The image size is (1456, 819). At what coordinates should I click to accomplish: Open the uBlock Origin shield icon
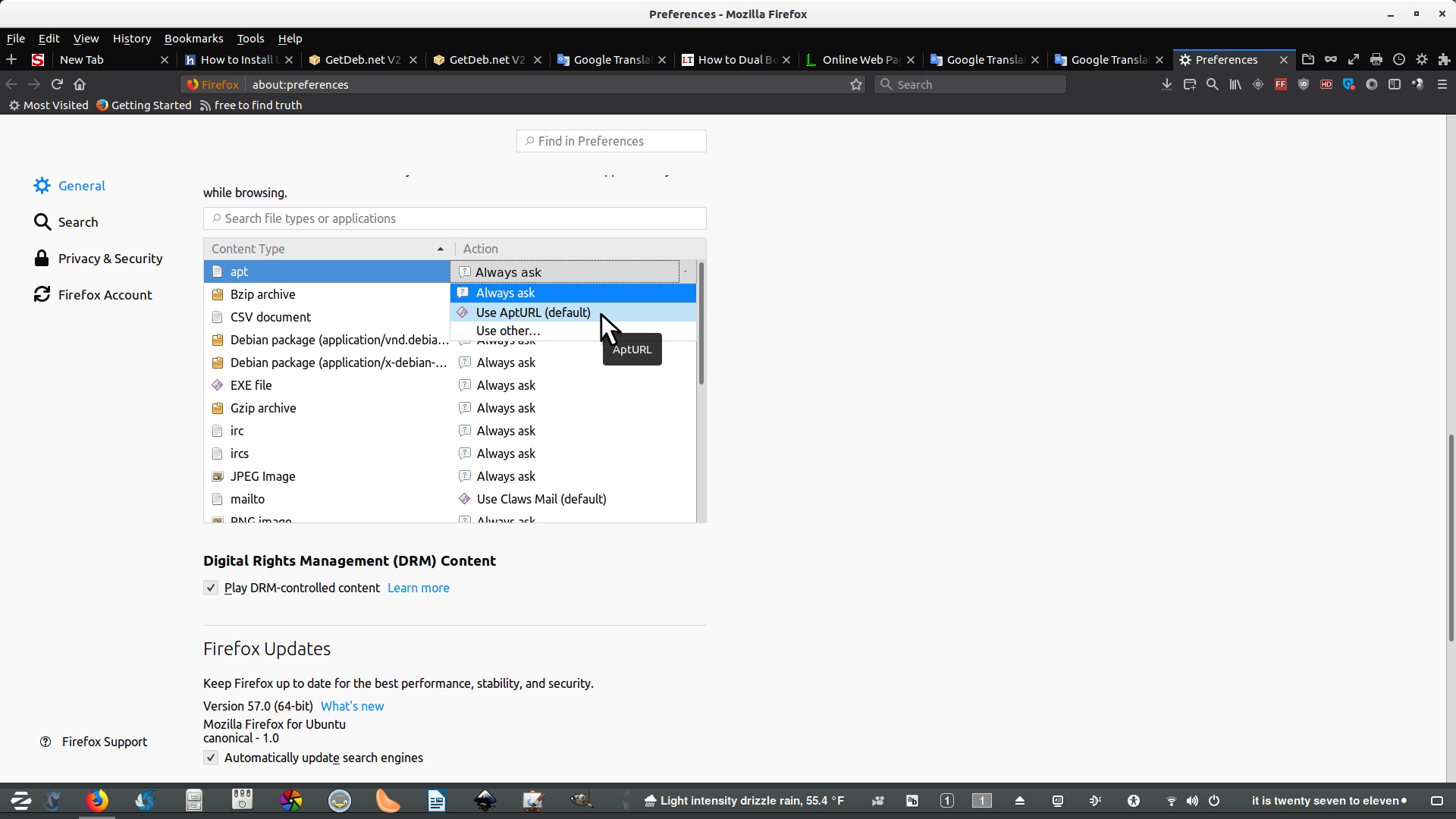coord(1304,84)
